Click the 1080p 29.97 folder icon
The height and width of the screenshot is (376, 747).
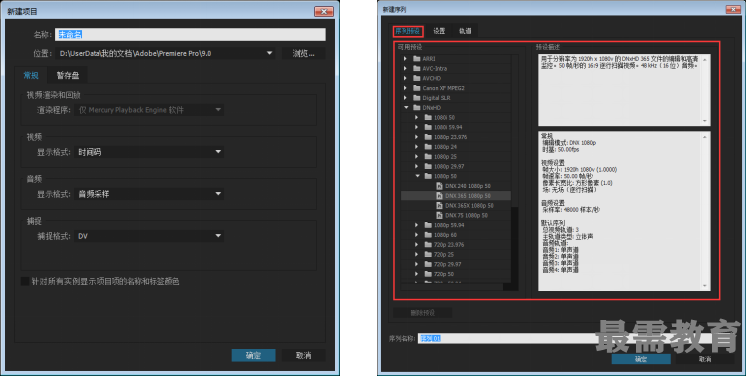click(428, 166)
